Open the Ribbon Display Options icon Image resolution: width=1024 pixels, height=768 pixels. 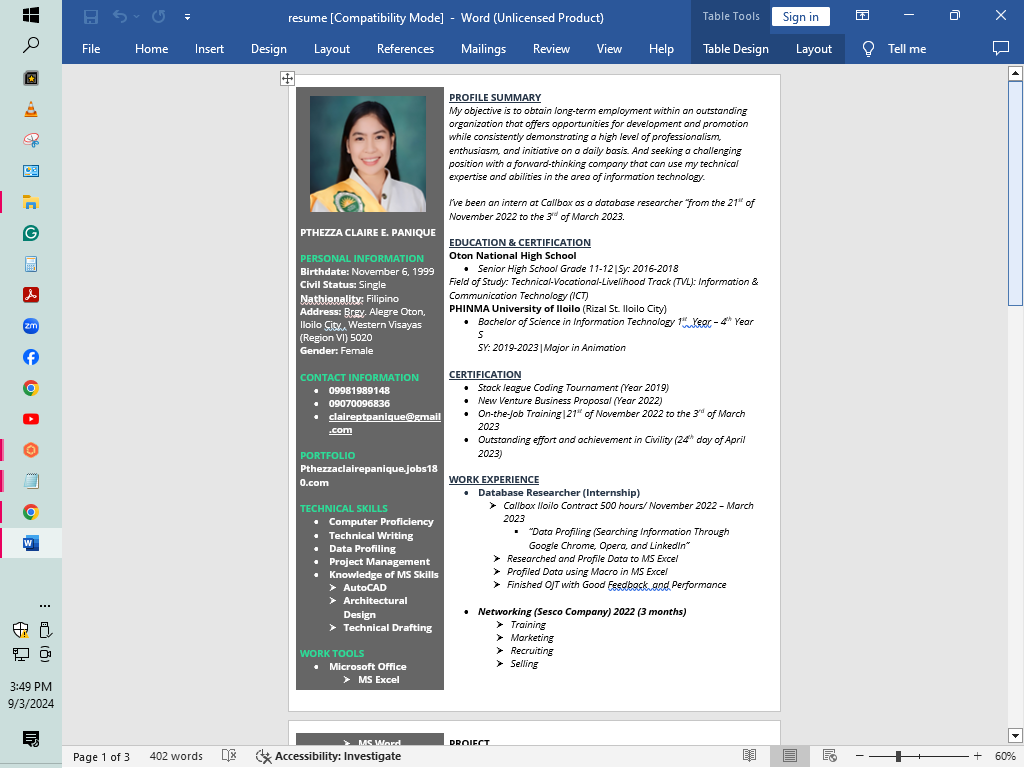click(x=862, y=16)
